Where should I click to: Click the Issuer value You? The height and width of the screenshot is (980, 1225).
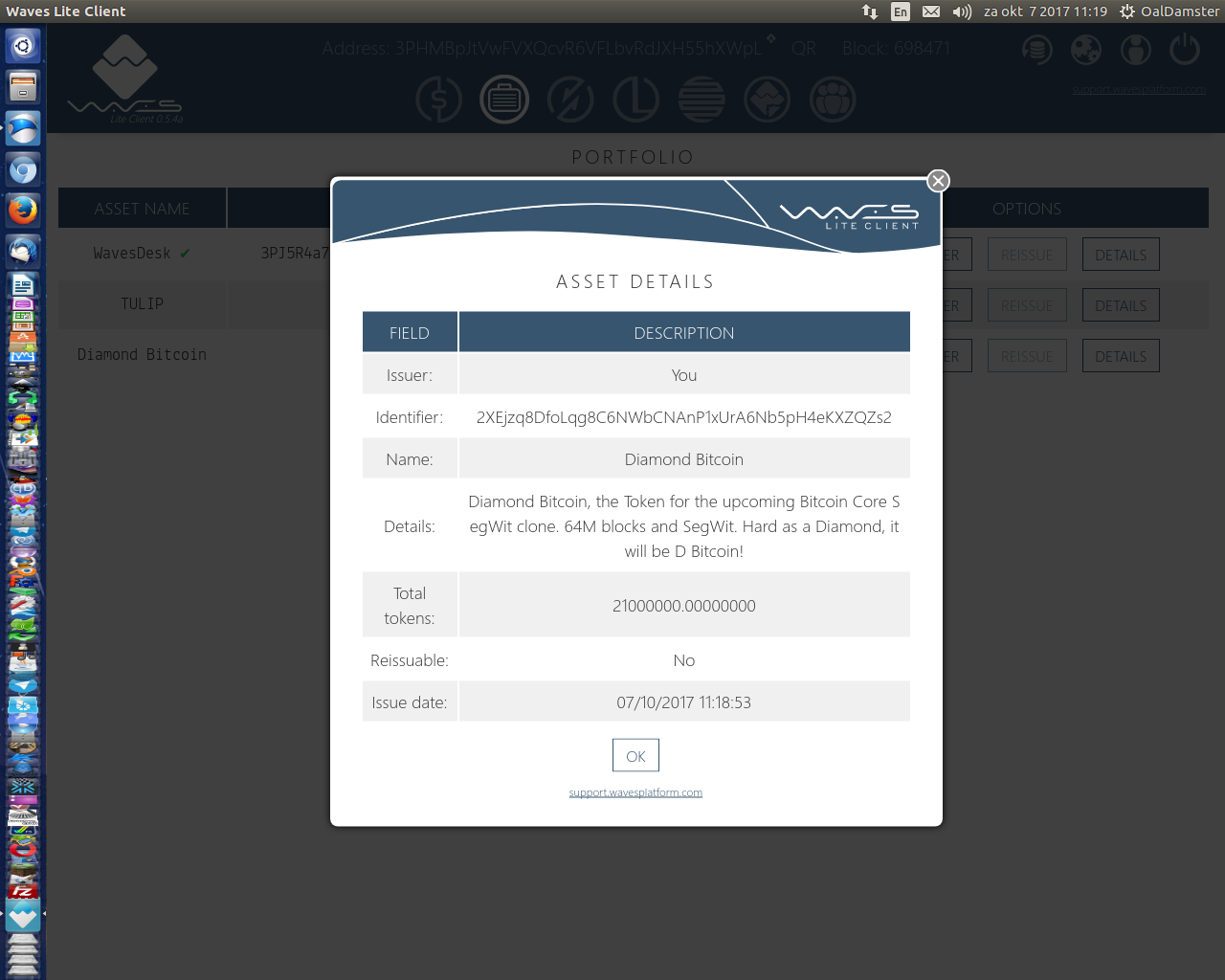(x=683, y=375)
